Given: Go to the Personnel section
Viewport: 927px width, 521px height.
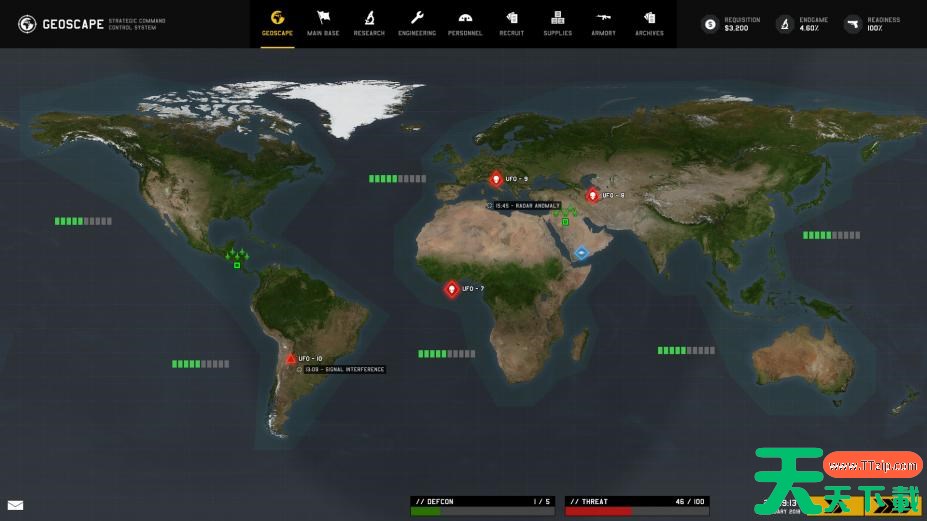Looking at the screenshot, I should click(x=464, y=23).
